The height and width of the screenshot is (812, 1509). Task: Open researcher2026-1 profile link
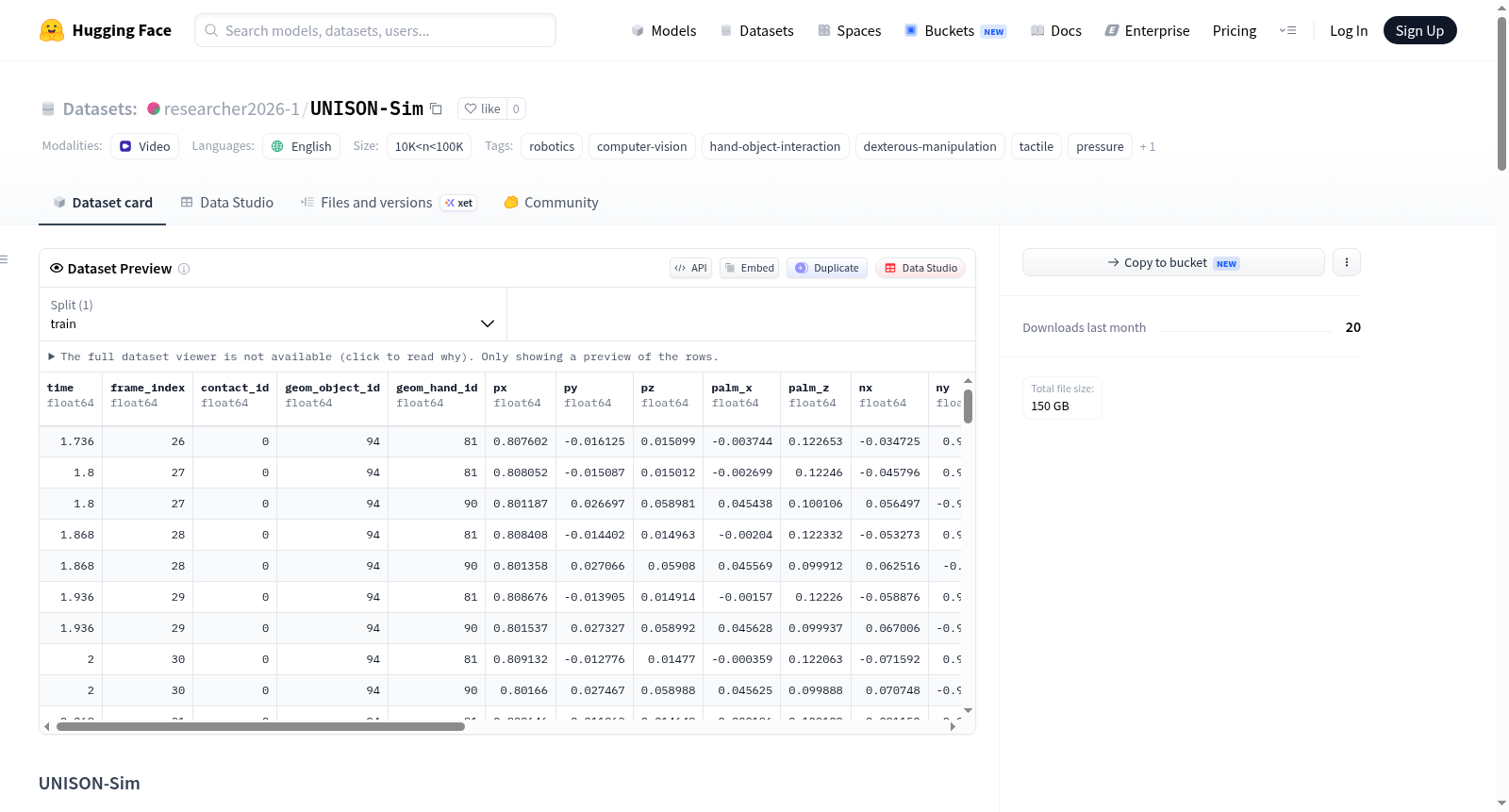click(231, 108)
